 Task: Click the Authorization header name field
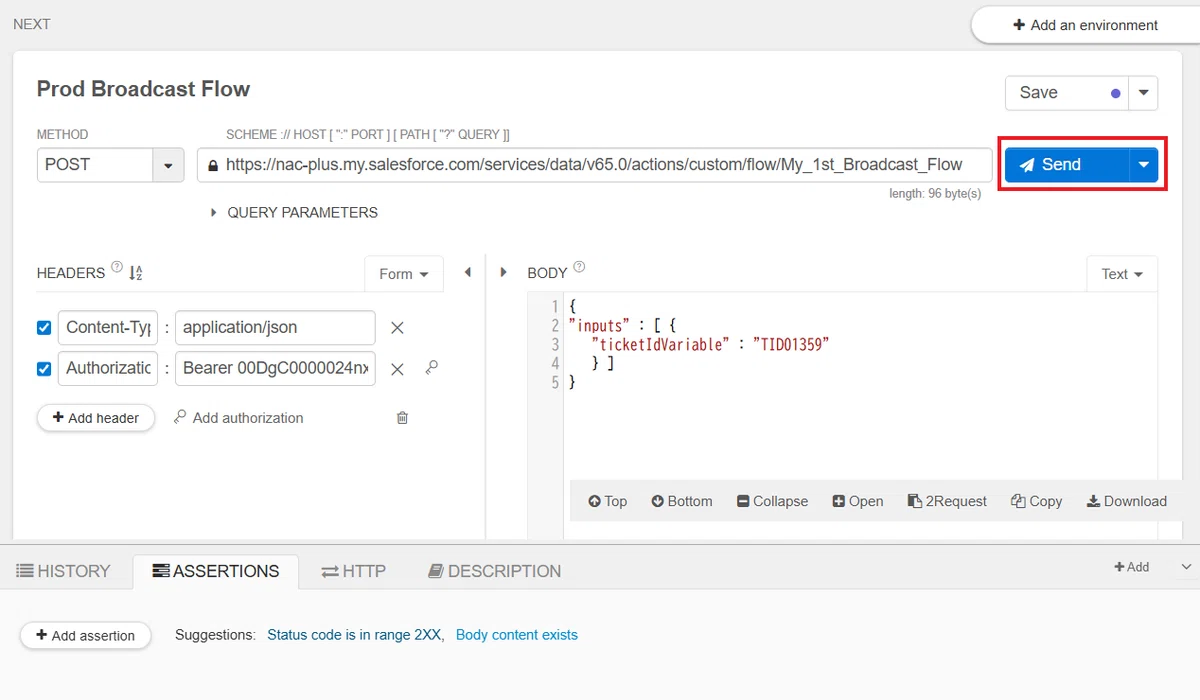click(x=108, y=368)
